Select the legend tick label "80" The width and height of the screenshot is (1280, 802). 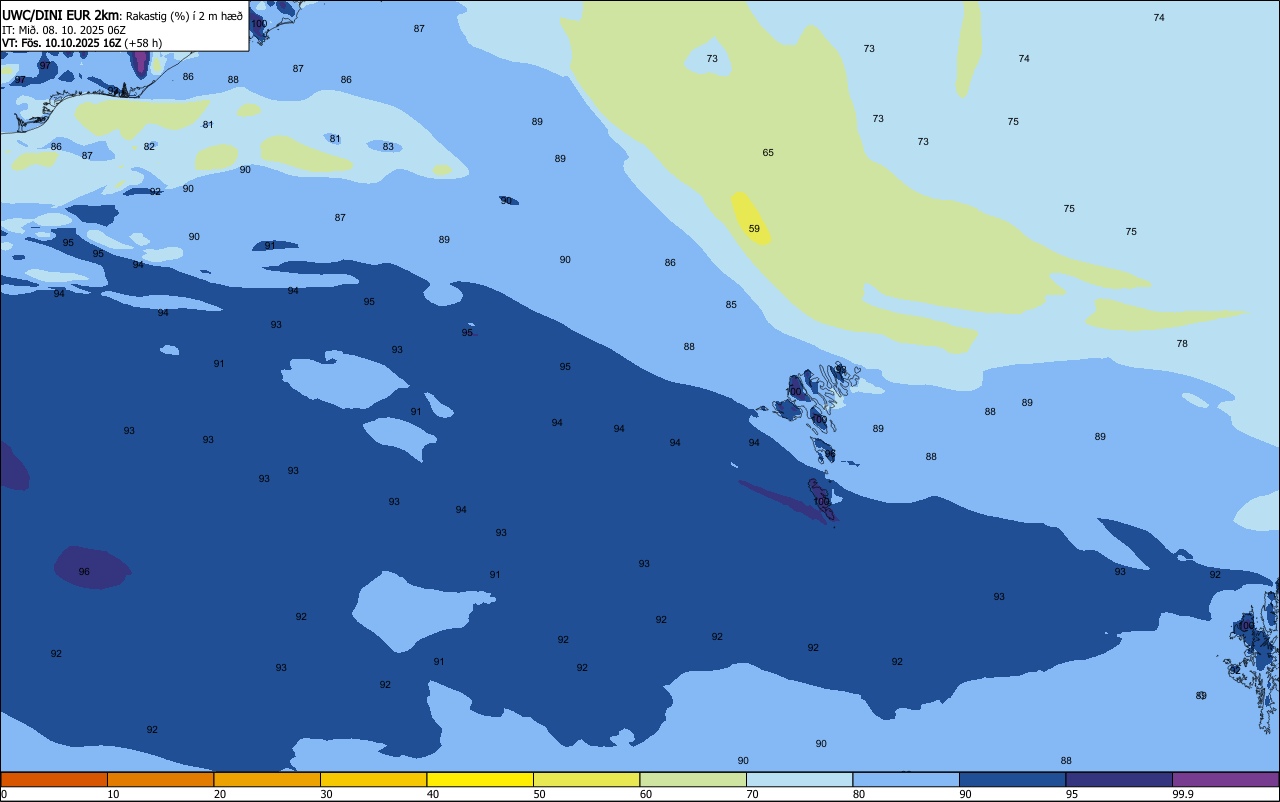coord(859,794)
